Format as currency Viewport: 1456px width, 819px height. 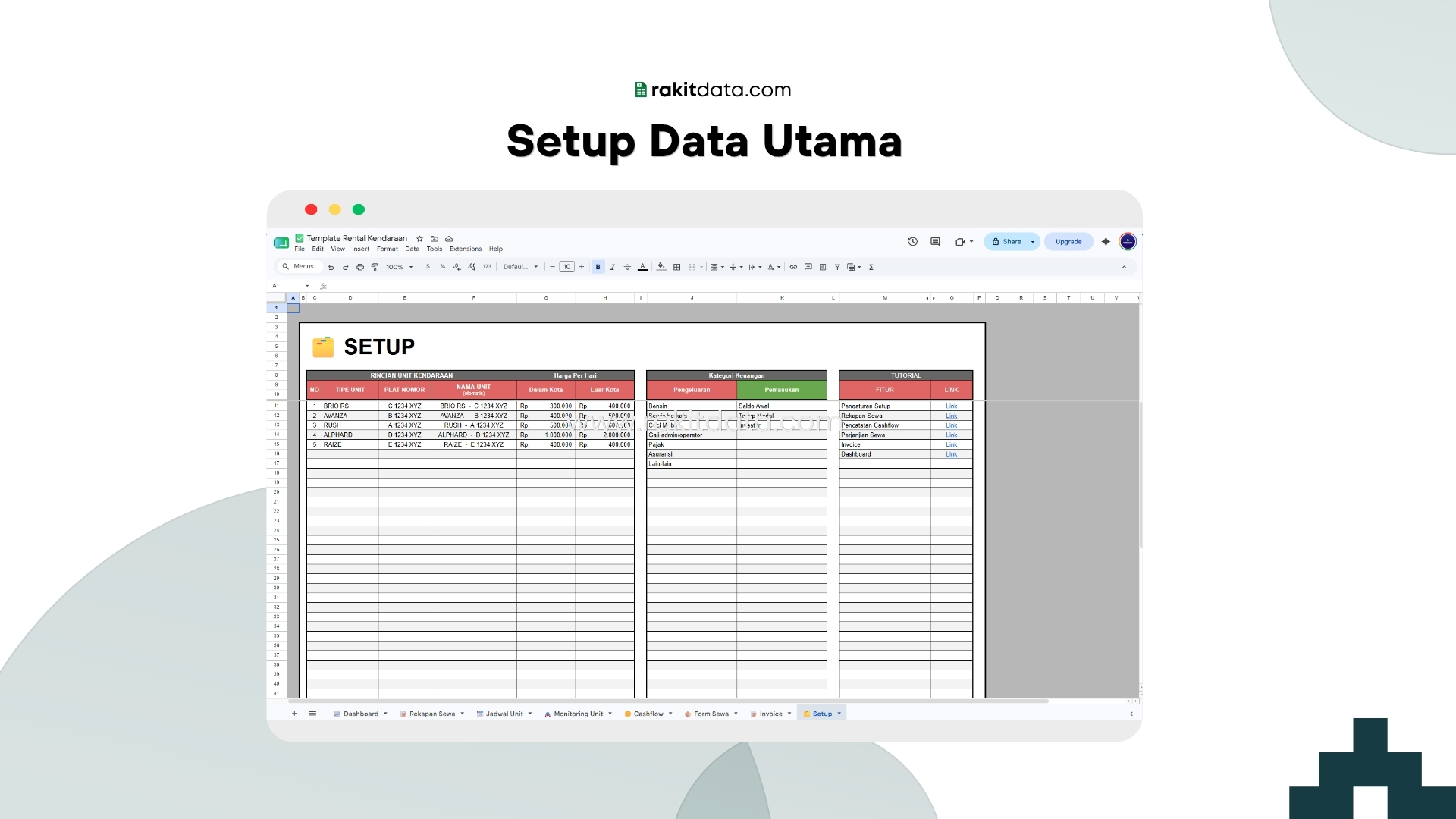click(x=428, y=267)
